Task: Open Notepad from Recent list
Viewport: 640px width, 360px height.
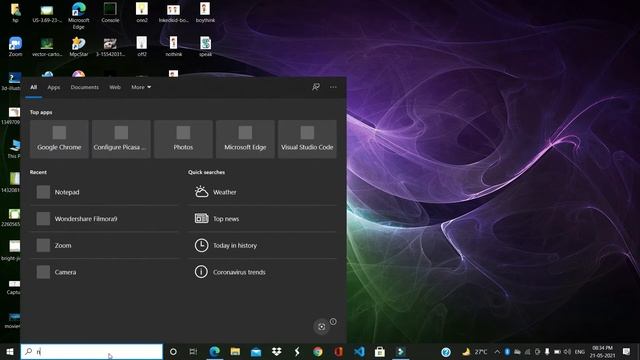Action: coord(105,192)
